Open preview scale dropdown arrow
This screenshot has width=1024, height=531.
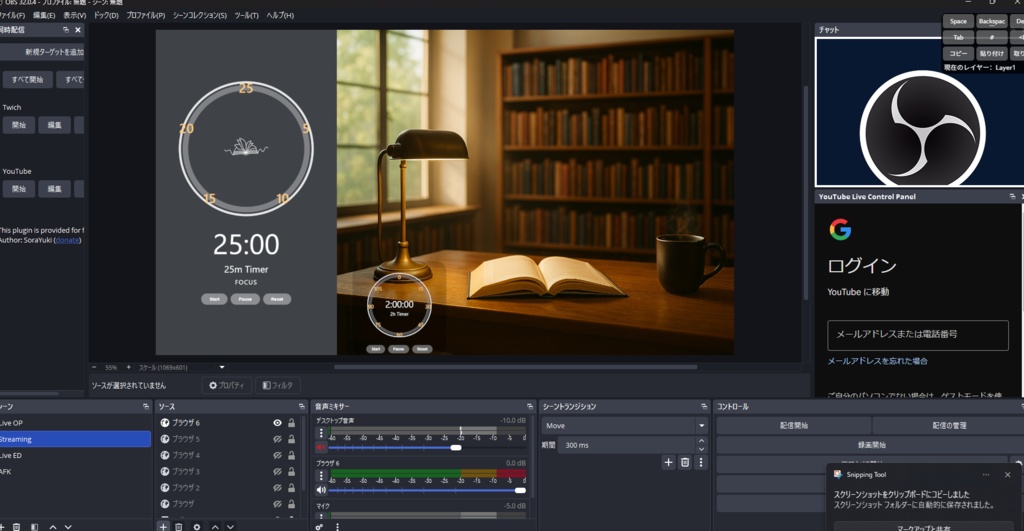[222, 367]
